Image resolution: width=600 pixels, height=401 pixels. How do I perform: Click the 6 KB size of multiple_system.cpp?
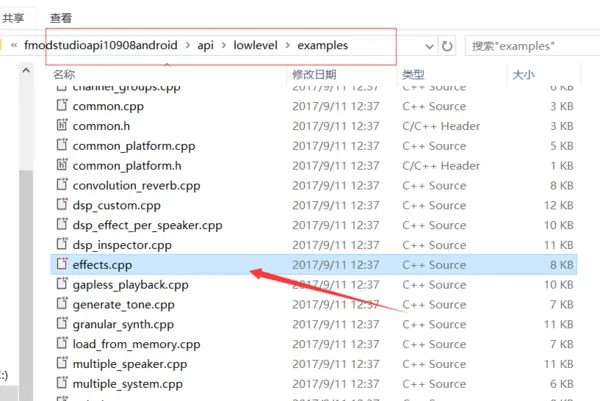point(562,384)
